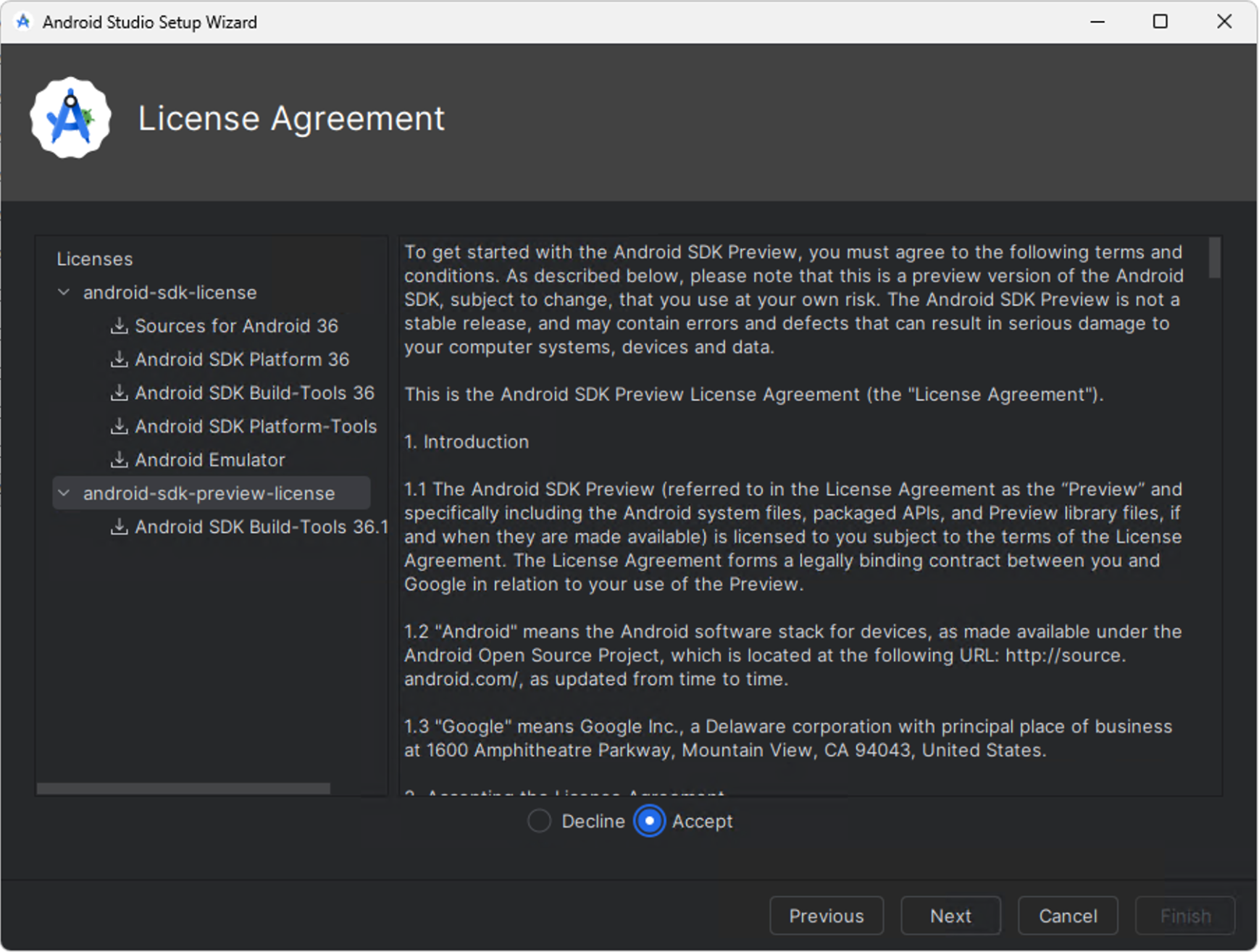Select the Accept radio button
Screen dimensions: 1259x952
(x=649, y=821)
